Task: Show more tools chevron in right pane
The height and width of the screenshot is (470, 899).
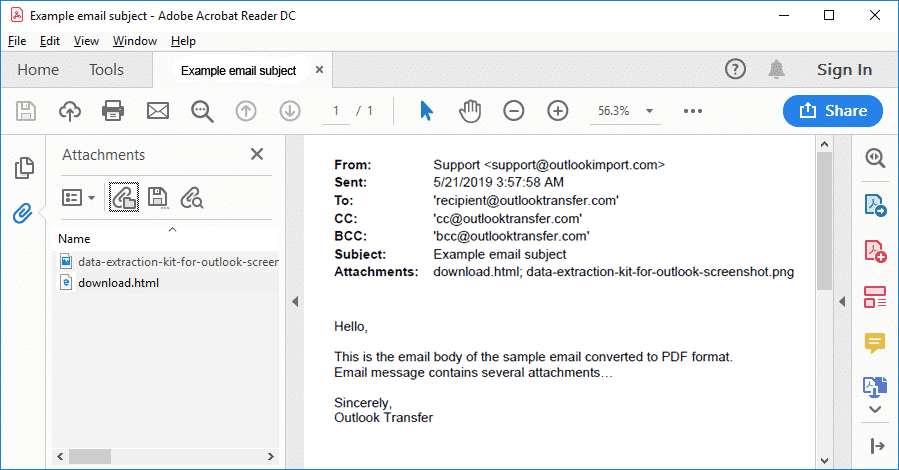Action: [x=875, y=409]
